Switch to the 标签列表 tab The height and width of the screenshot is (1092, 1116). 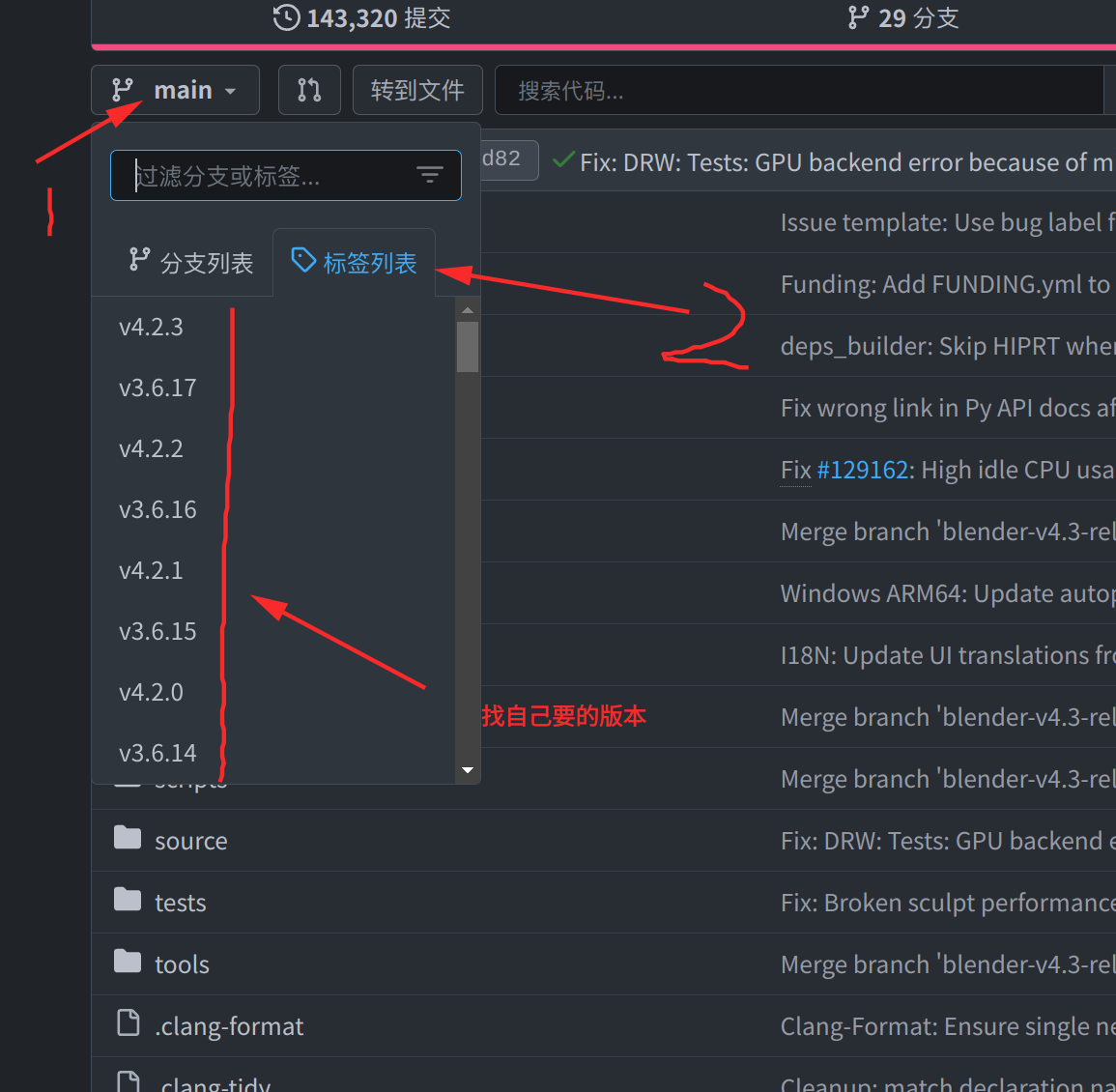point(354,262)
